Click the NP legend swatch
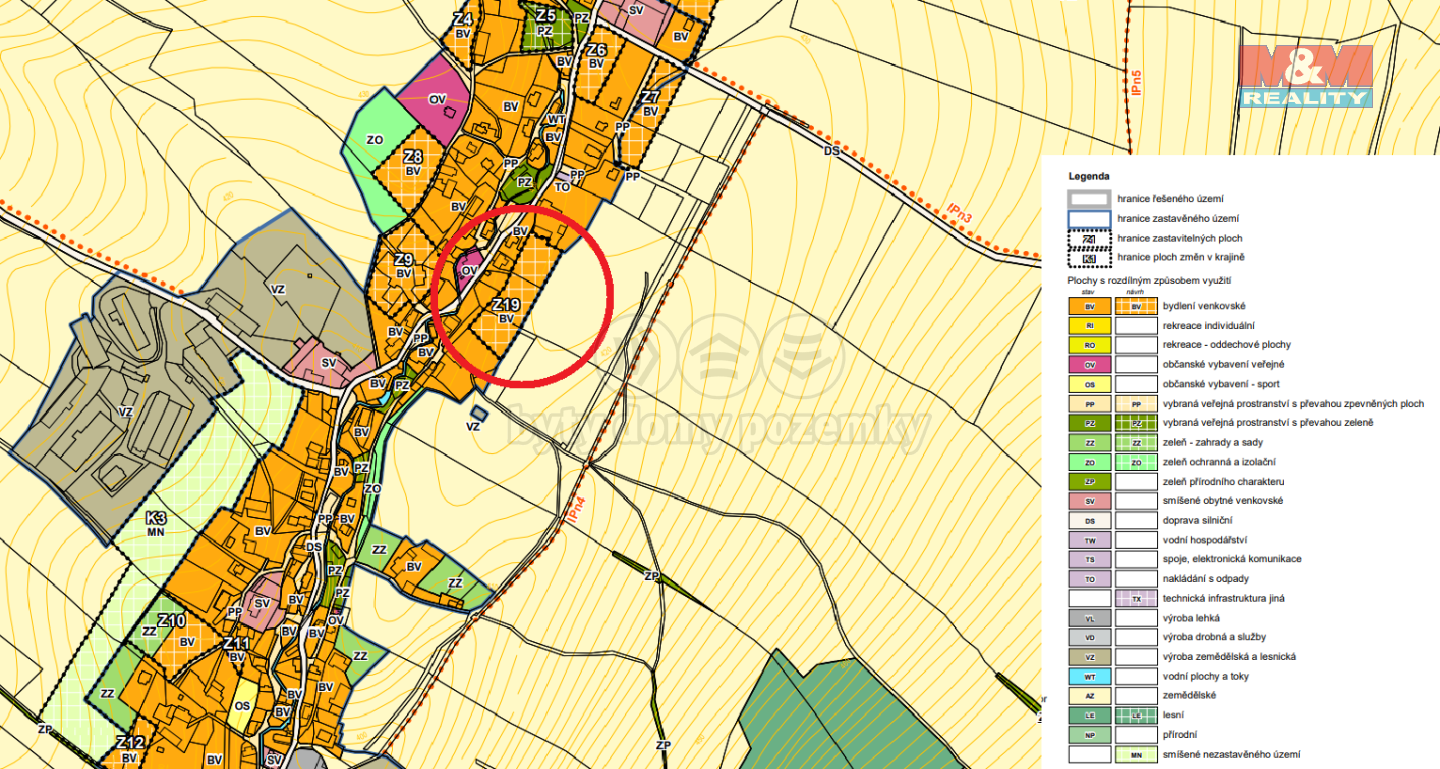Screen dimensions: 1440x769 pyautogui.click(x=1090, y=735)
